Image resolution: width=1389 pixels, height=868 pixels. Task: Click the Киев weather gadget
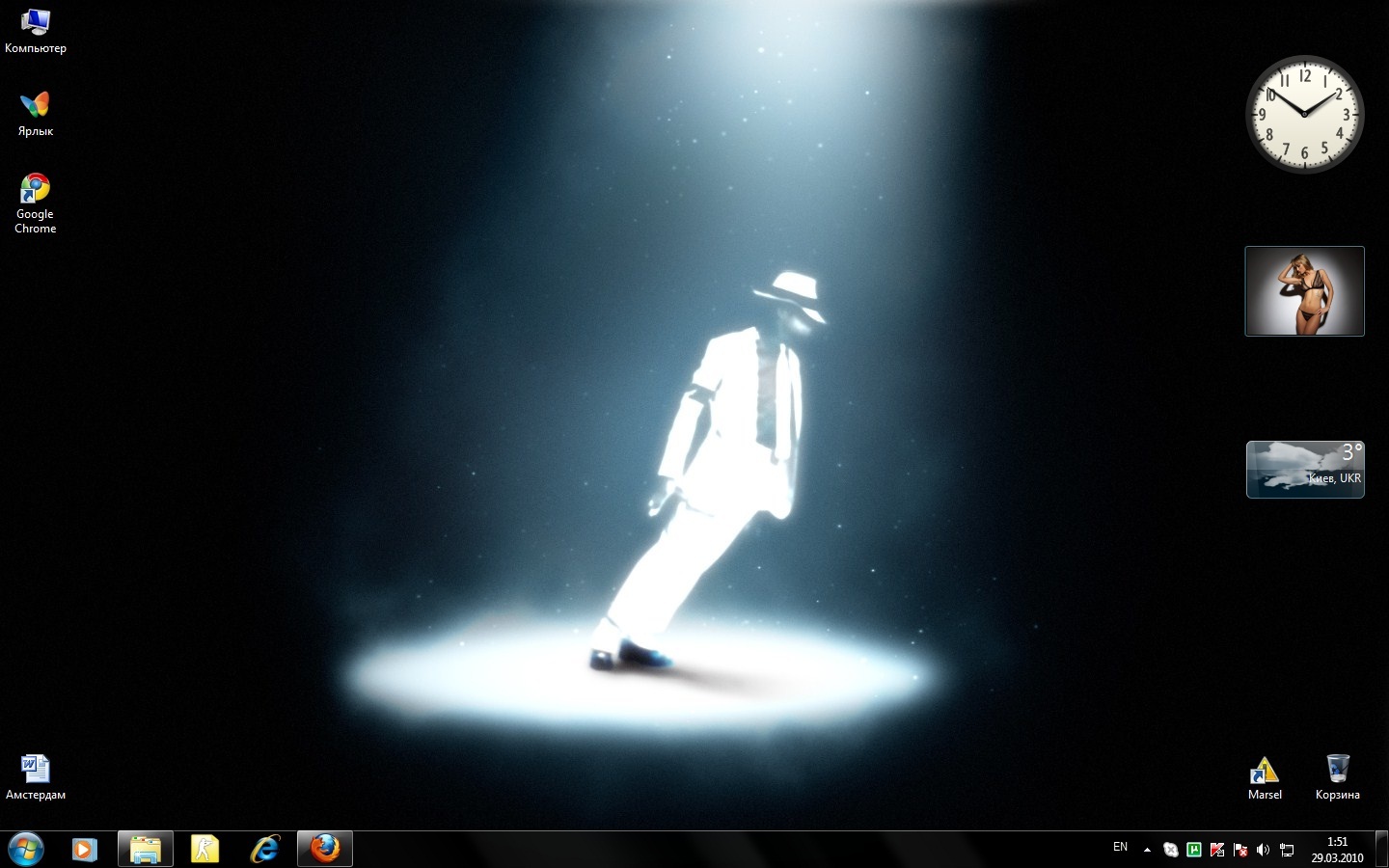tap(1304, 470)
